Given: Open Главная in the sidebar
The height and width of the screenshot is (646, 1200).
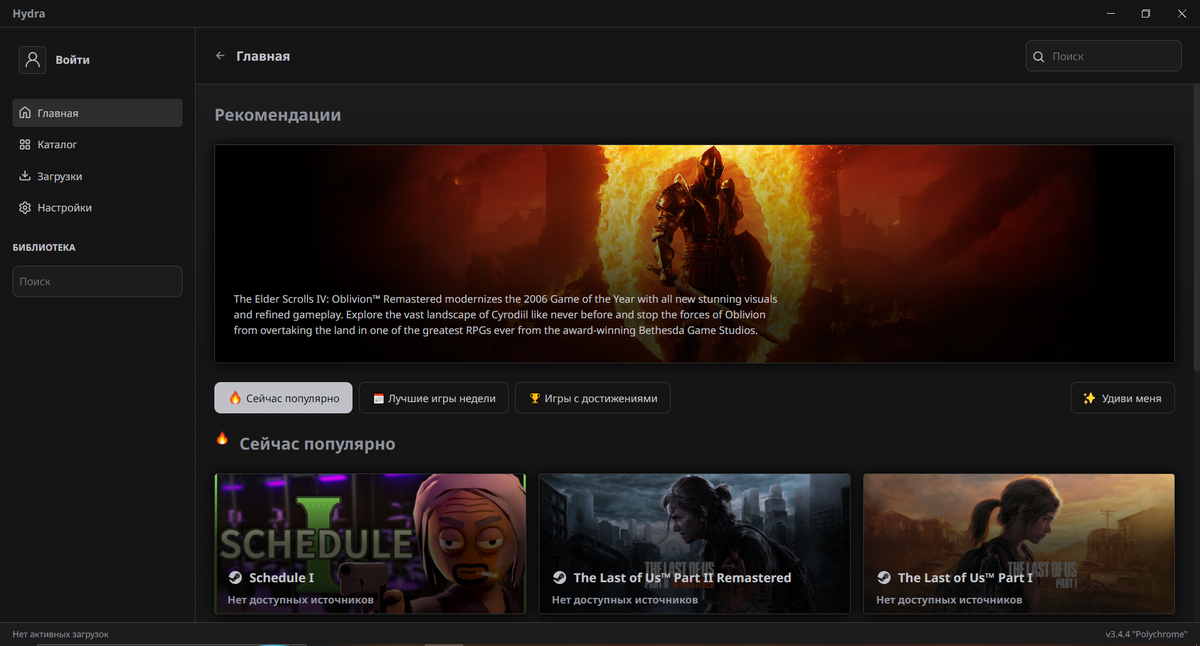Looking at the screenshot, I should (x=97, y=113).
